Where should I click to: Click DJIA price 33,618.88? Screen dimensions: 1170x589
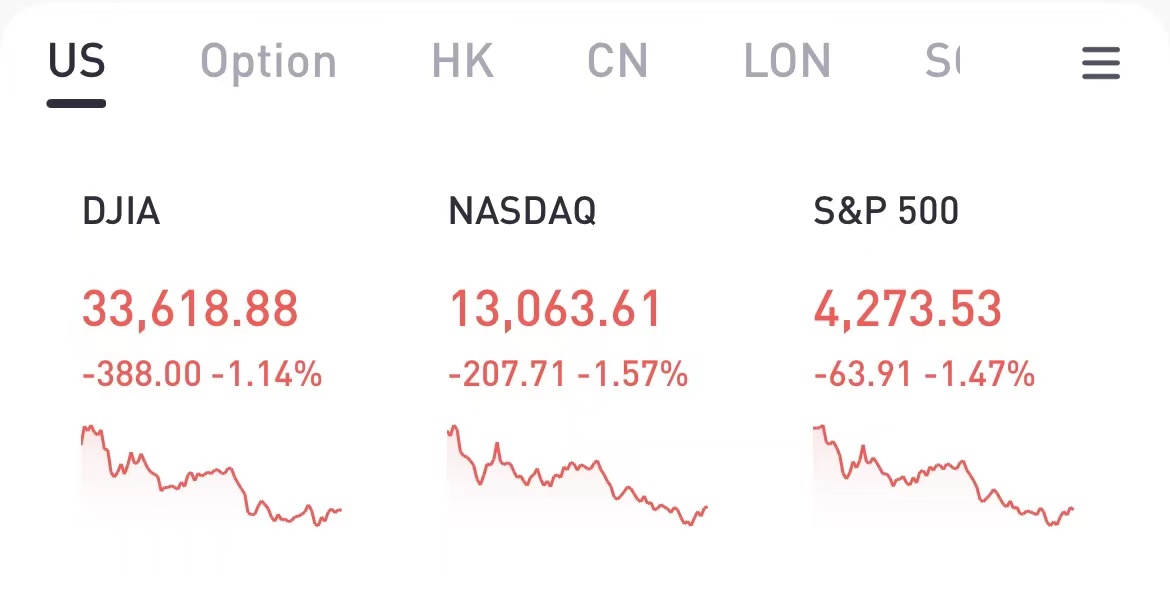(x=190, y=309)
